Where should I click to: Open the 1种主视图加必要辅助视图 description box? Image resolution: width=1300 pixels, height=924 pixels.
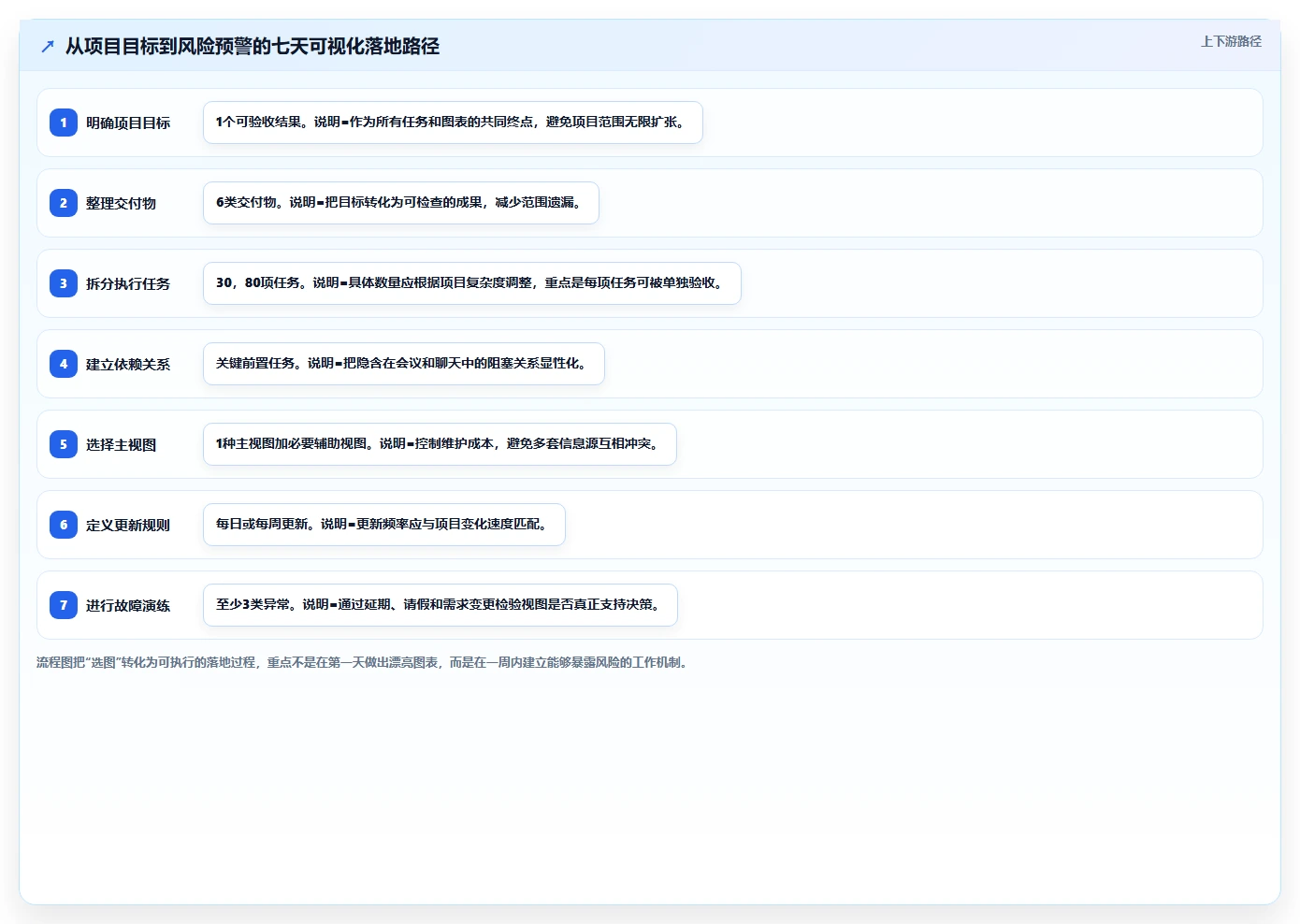tap(440, 444)
